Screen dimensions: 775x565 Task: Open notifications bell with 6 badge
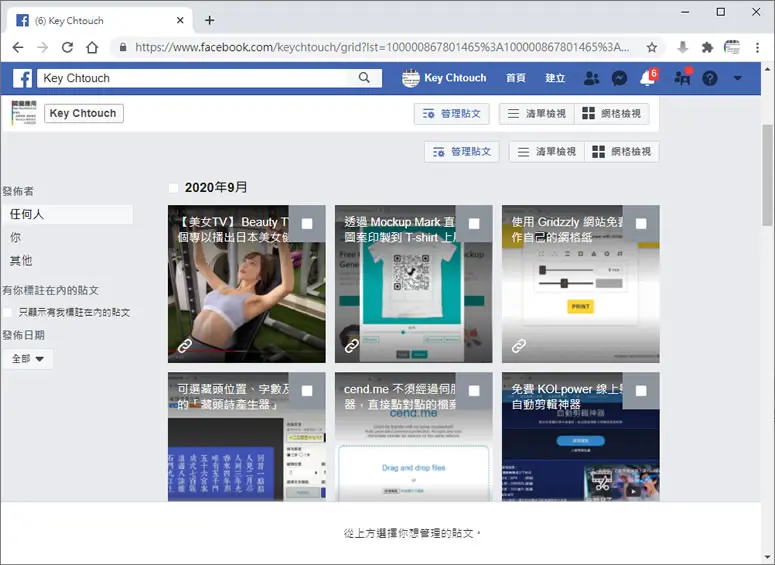coord(648,78)
